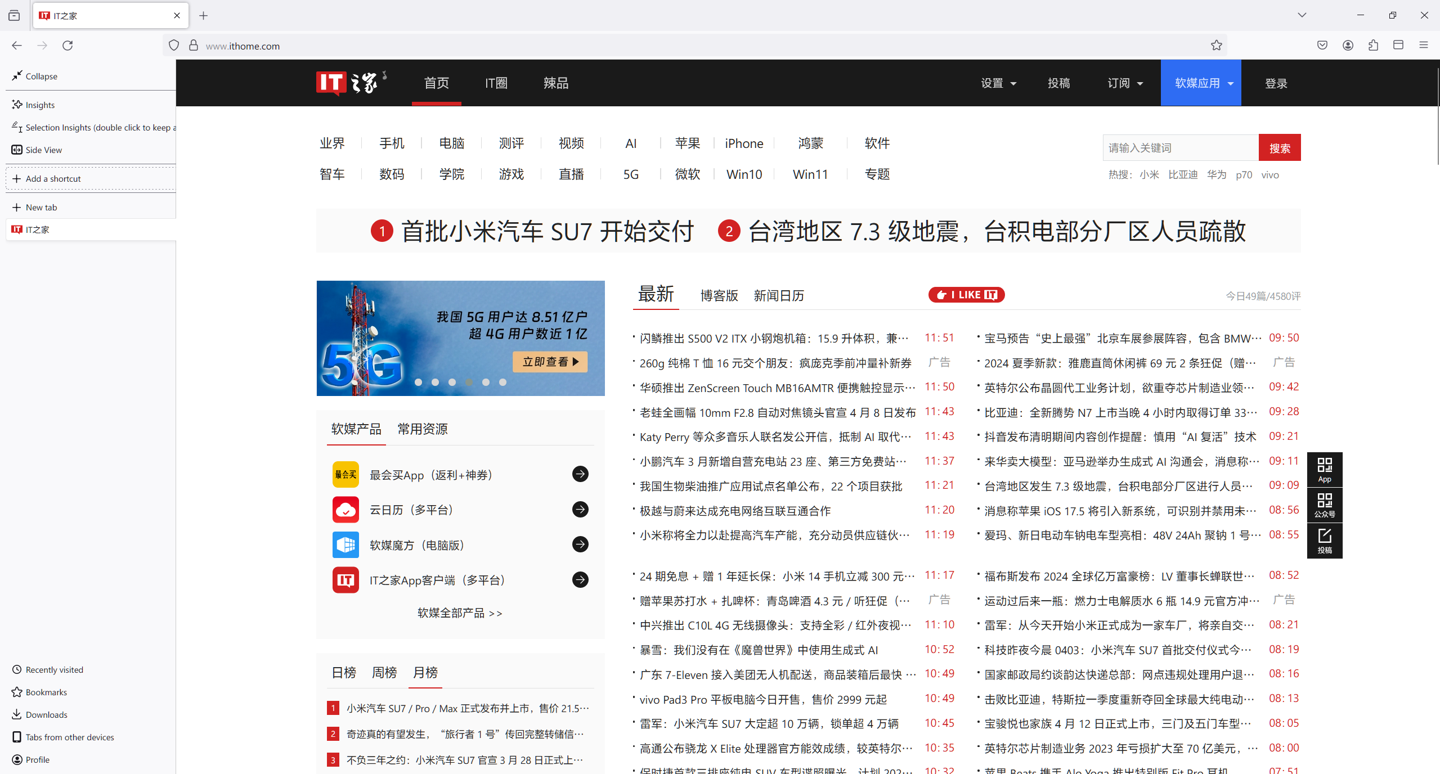Click arrow next to IT之家App客户端

[x=580, y=580]
